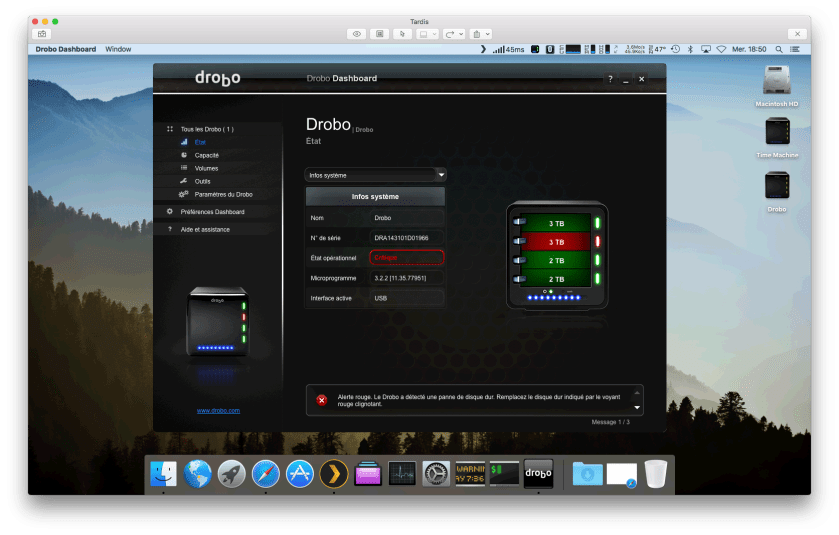Open Aide et assistance
Viewport: 839px width, 535px height.
click(205, 229)
